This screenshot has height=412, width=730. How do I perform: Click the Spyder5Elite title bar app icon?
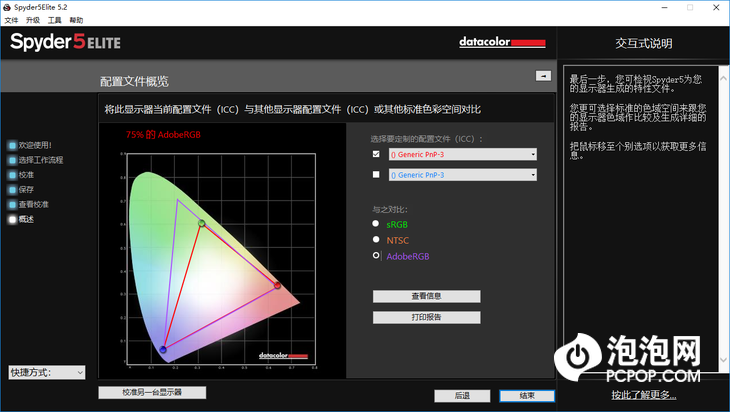pos(7,7)
